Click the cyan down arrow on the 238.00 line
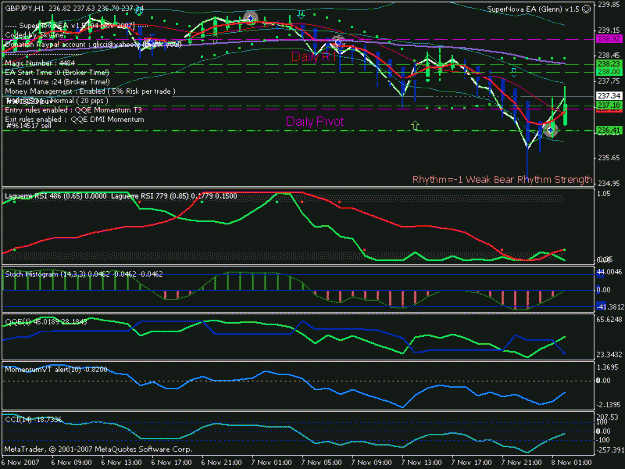Image resolution: width=625 pixels, height=469 pixels. point(514,72)
